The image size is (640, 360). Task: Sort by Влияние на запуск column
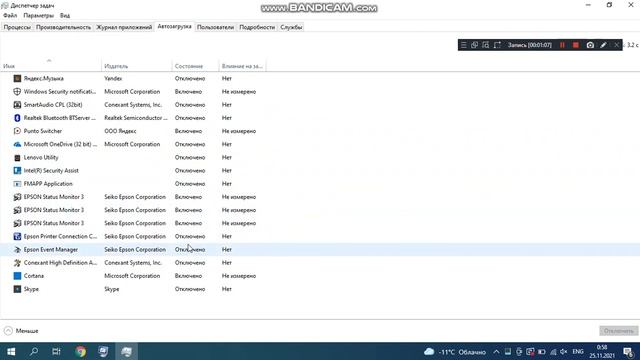[x=242, y=66]
